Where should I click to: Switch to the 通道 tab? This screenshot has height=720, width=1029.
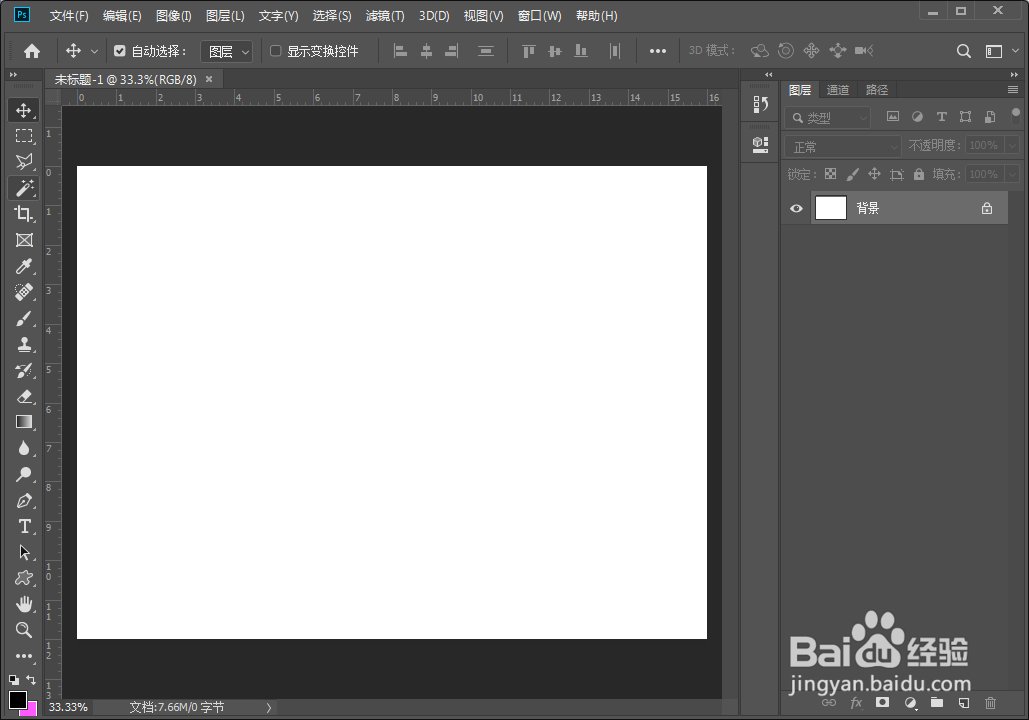click(837, 90)
